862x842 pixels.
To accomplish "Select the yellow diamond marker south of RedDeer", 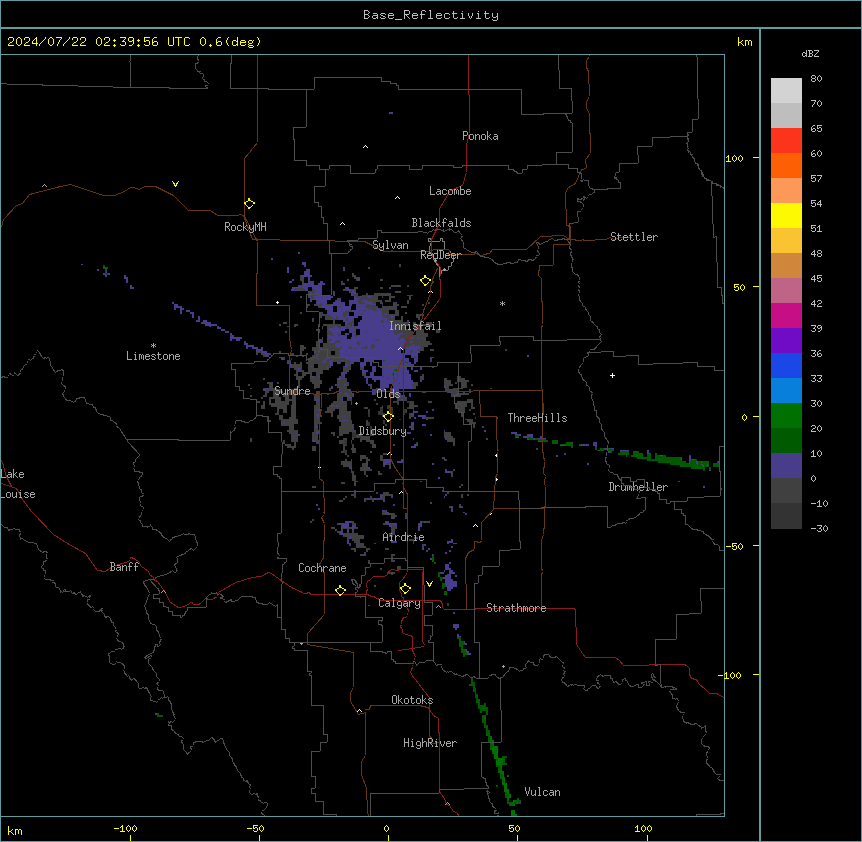I will coord(426,281).
